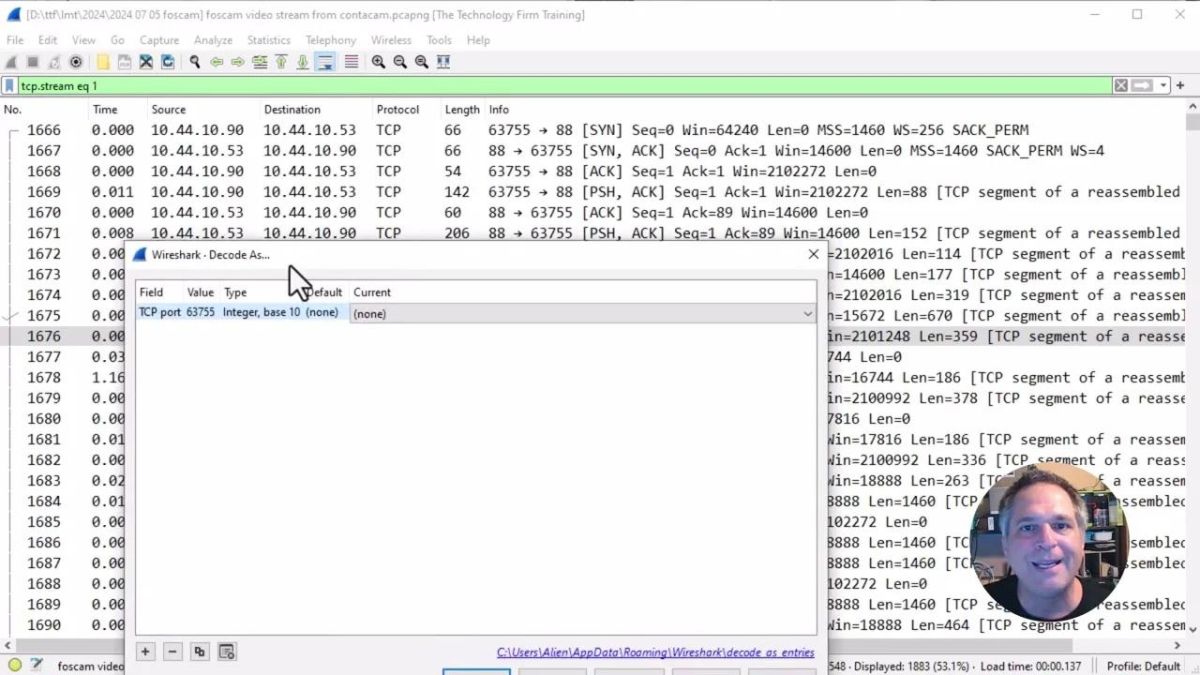Select packet number 1671 row
Image resolution: width=1200 pixels, height=675 pixels.
click(x=592, y=233)
